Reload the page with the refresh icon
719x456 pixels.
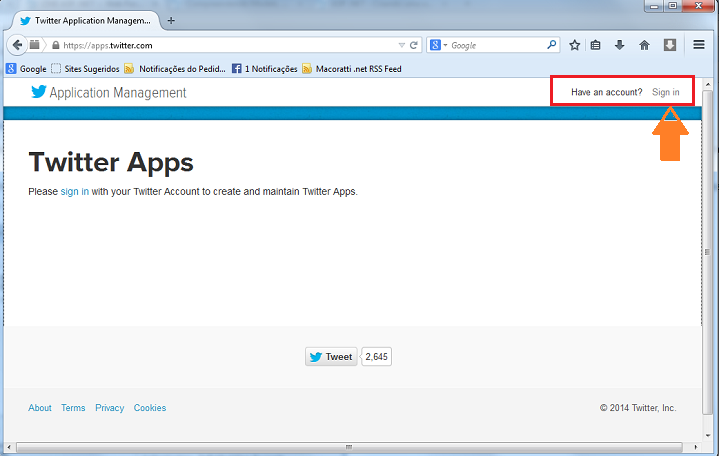[414, 45]
